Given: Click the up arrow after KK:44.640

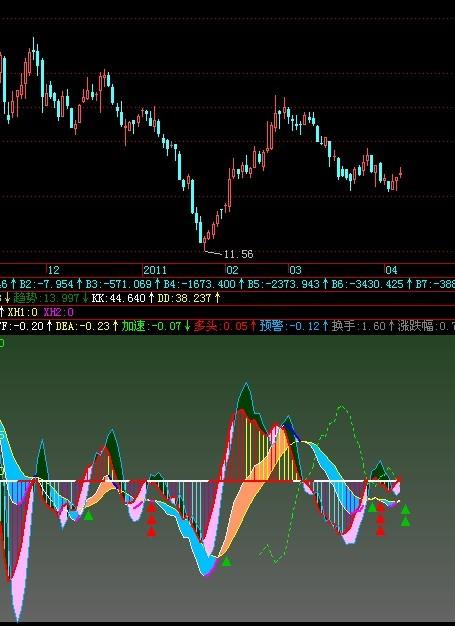Looking at the screenshot, I should (151, 298).
